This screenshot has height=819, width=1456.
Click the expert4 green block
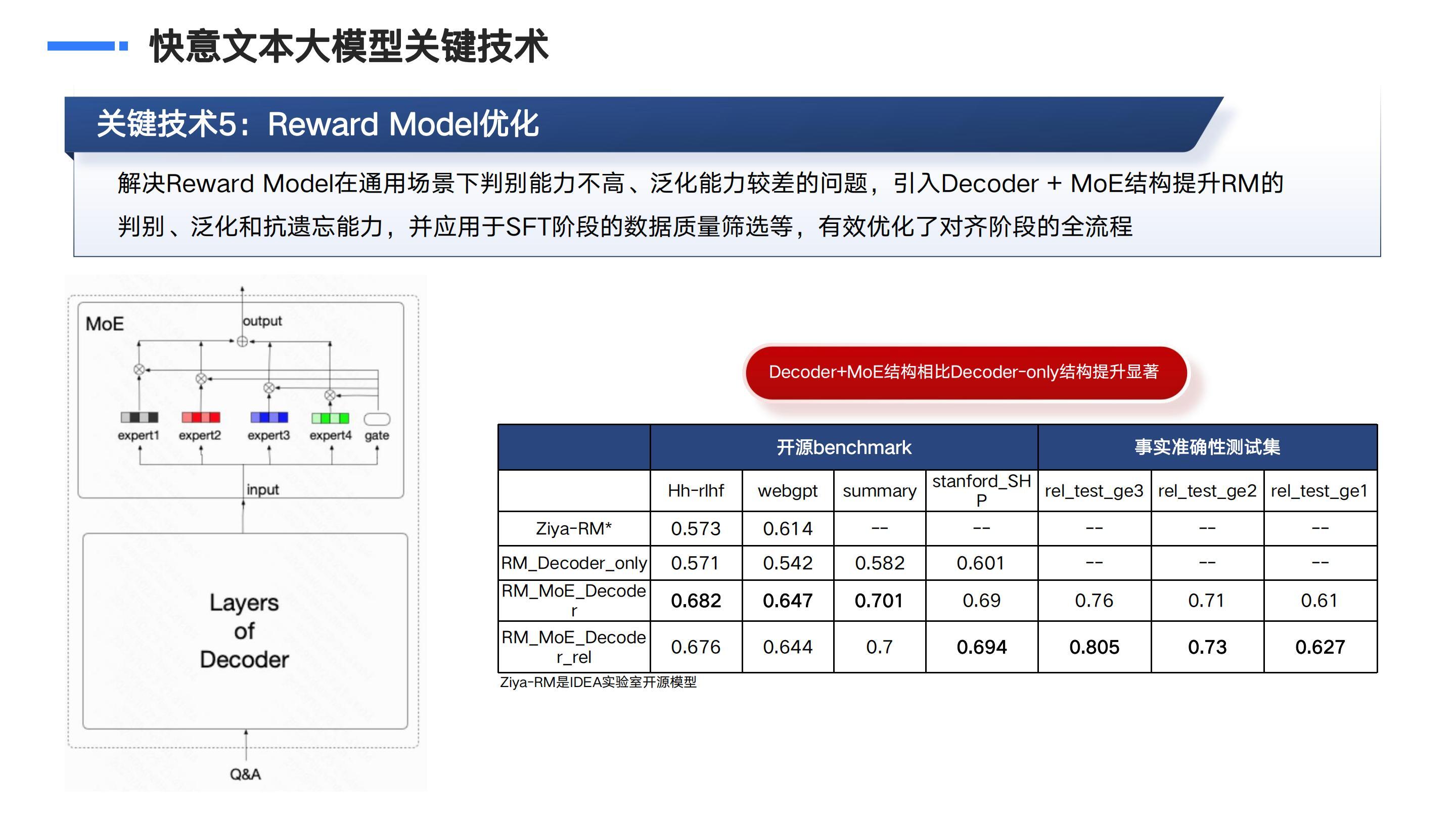pos(330,418)
